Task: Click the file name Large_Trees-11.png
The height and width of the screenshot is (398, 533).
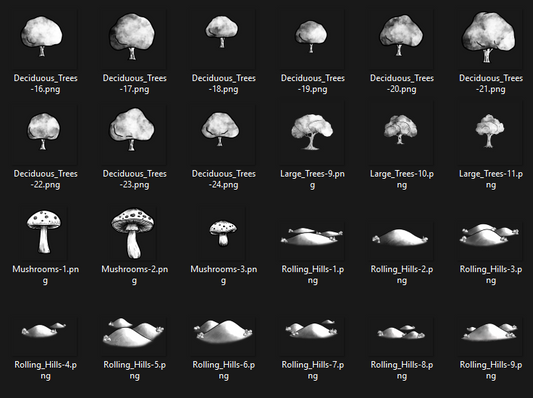Action: 491,179
